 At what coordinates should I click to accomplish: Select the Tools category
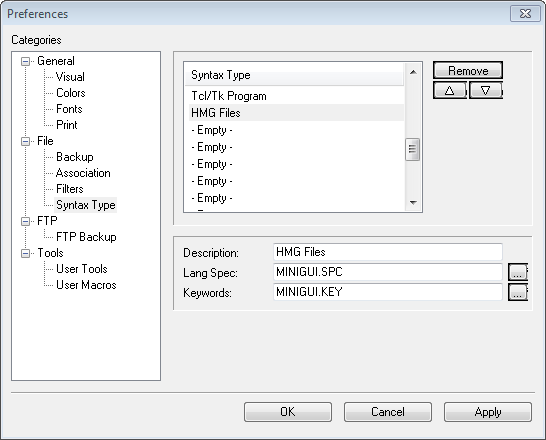pyautogui.click(x=50, y=253)
